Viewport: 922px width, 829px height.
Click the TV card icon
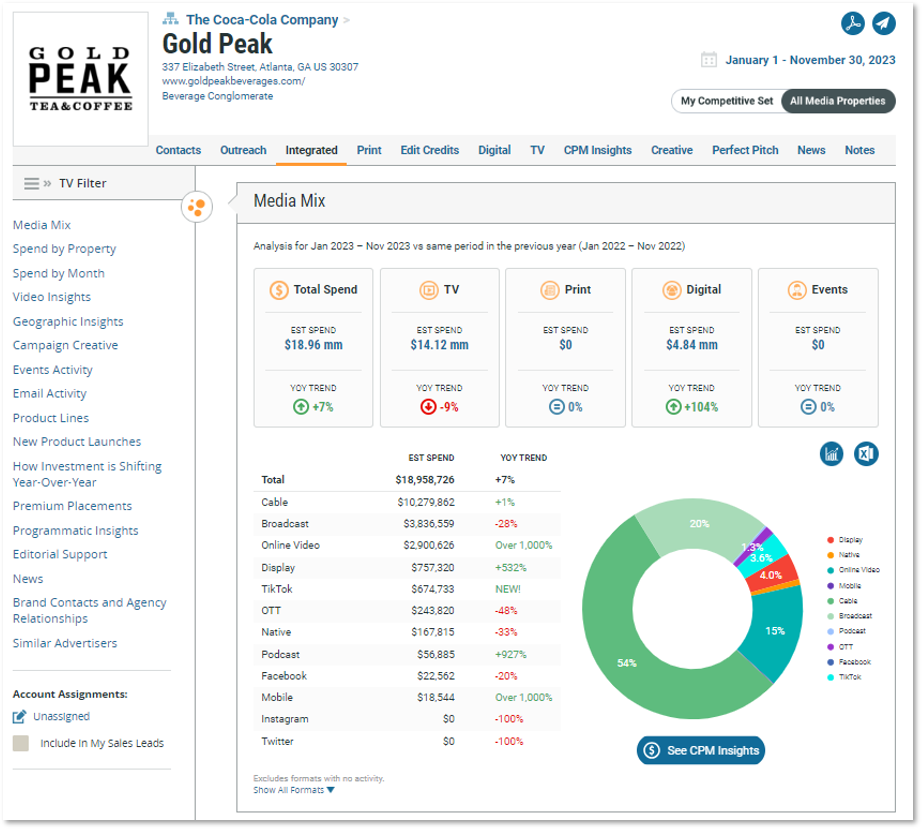click(x=429, y=290)
